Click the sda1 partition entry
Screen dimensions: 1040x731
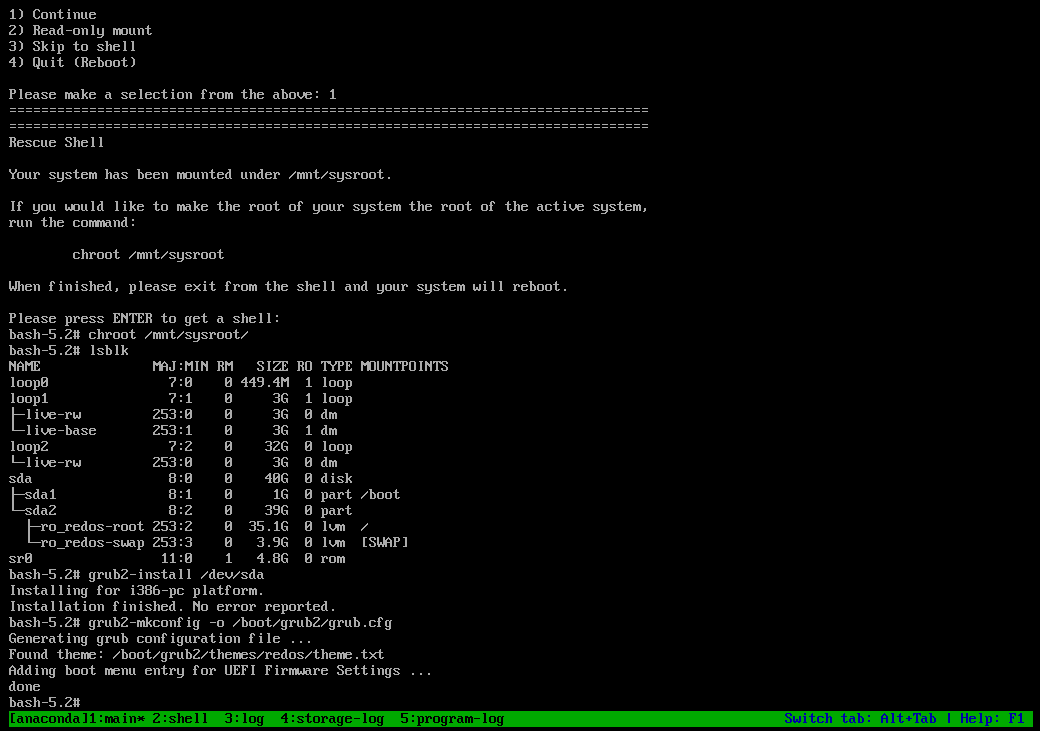[40, 494]
